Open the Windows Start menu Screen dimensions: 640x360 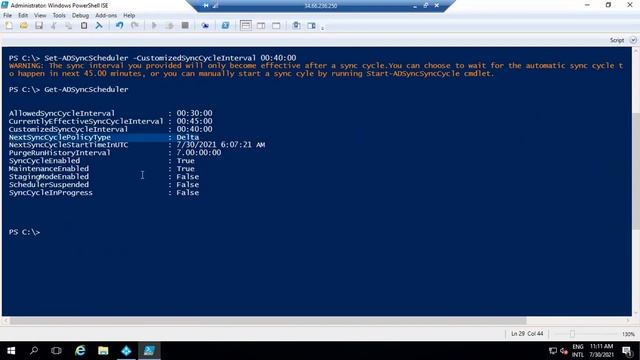pyautogui.click(x=11, y=351)
